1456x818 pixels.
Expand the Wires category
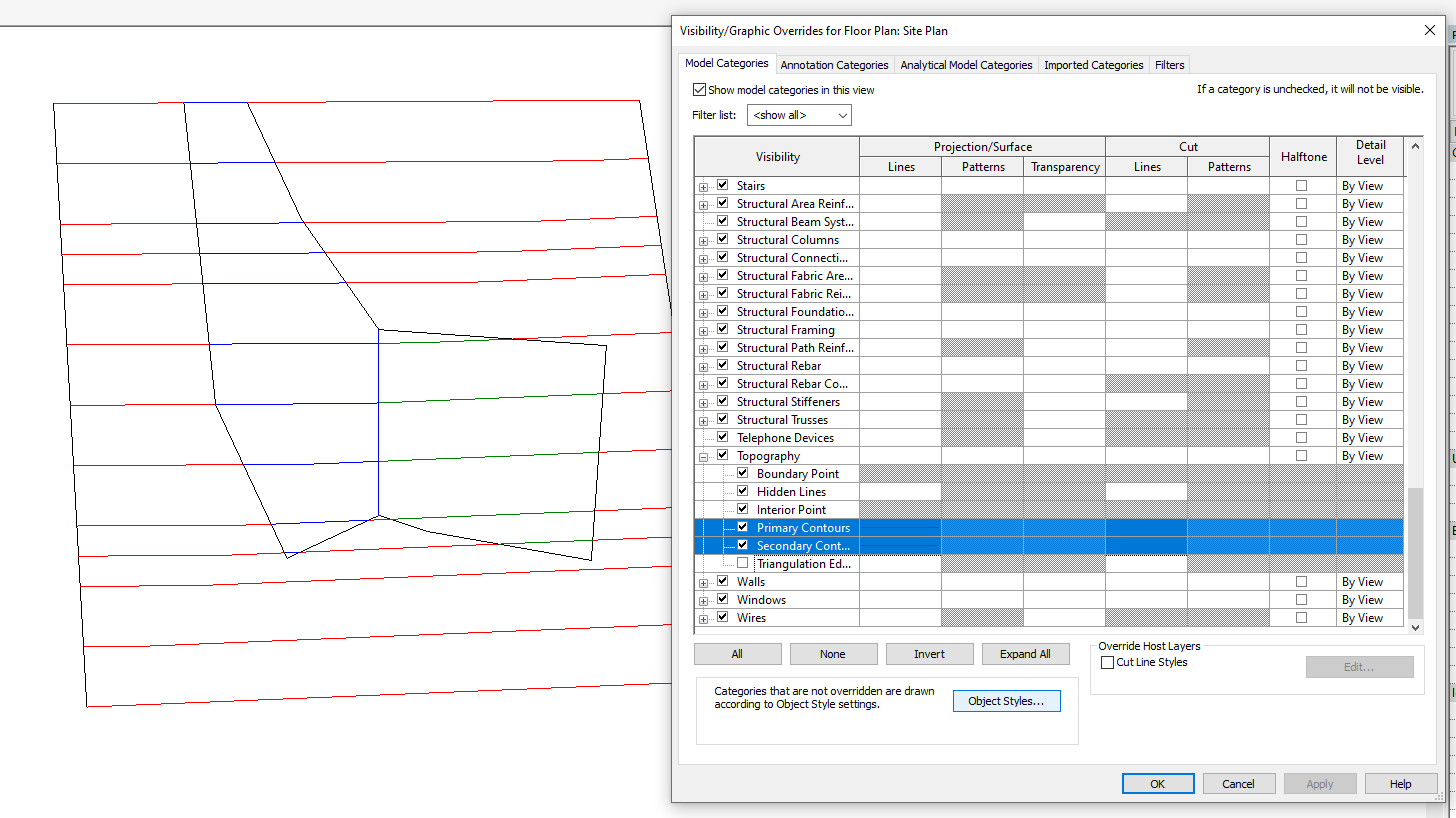pyautogui.click(x=703, y=619)
